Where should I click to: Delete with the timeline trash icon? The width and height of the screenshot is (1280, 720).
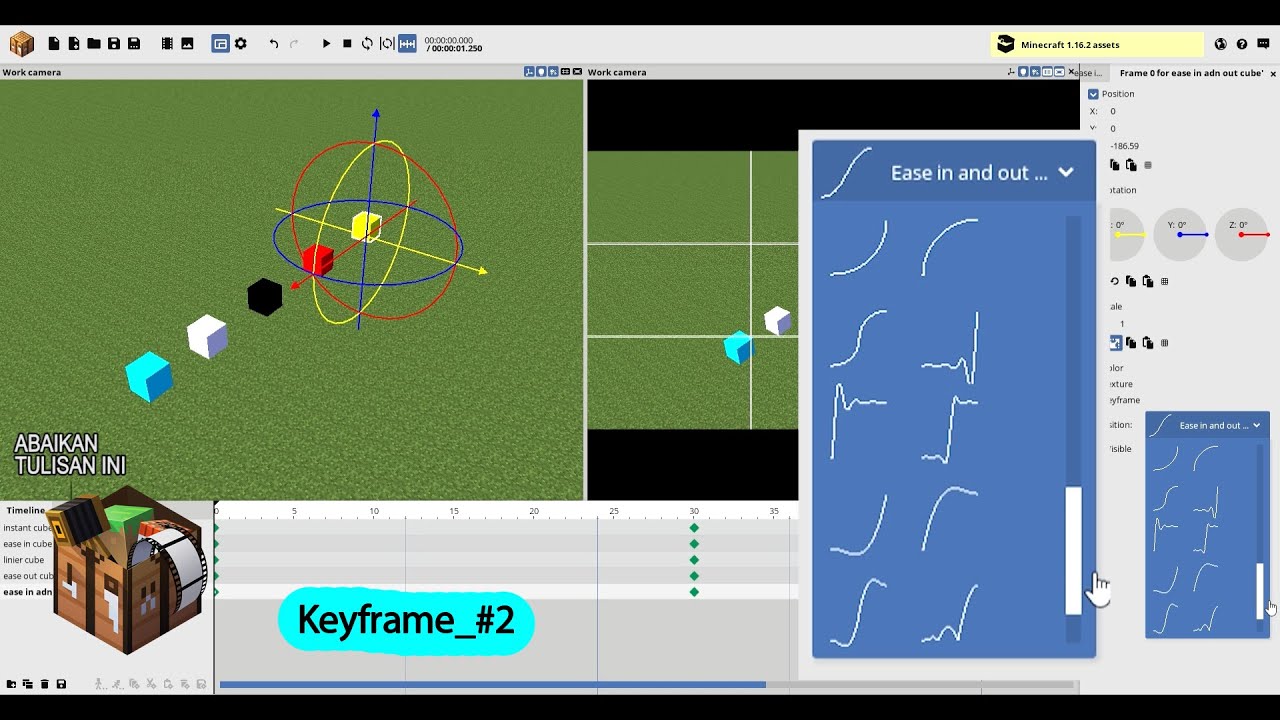coord(45,684)
